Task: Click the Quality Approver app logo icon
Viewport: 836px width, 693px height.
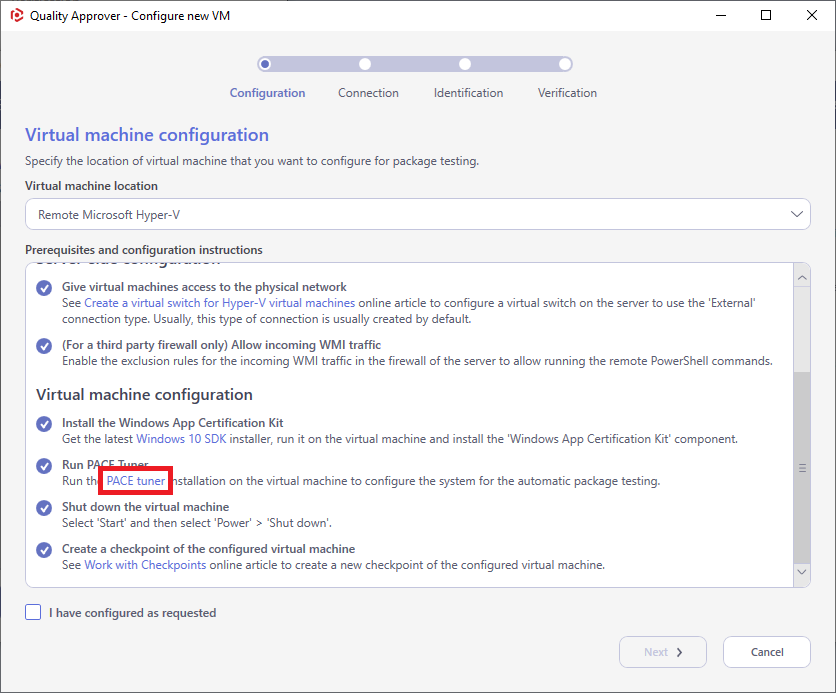Action: point(17,15)
